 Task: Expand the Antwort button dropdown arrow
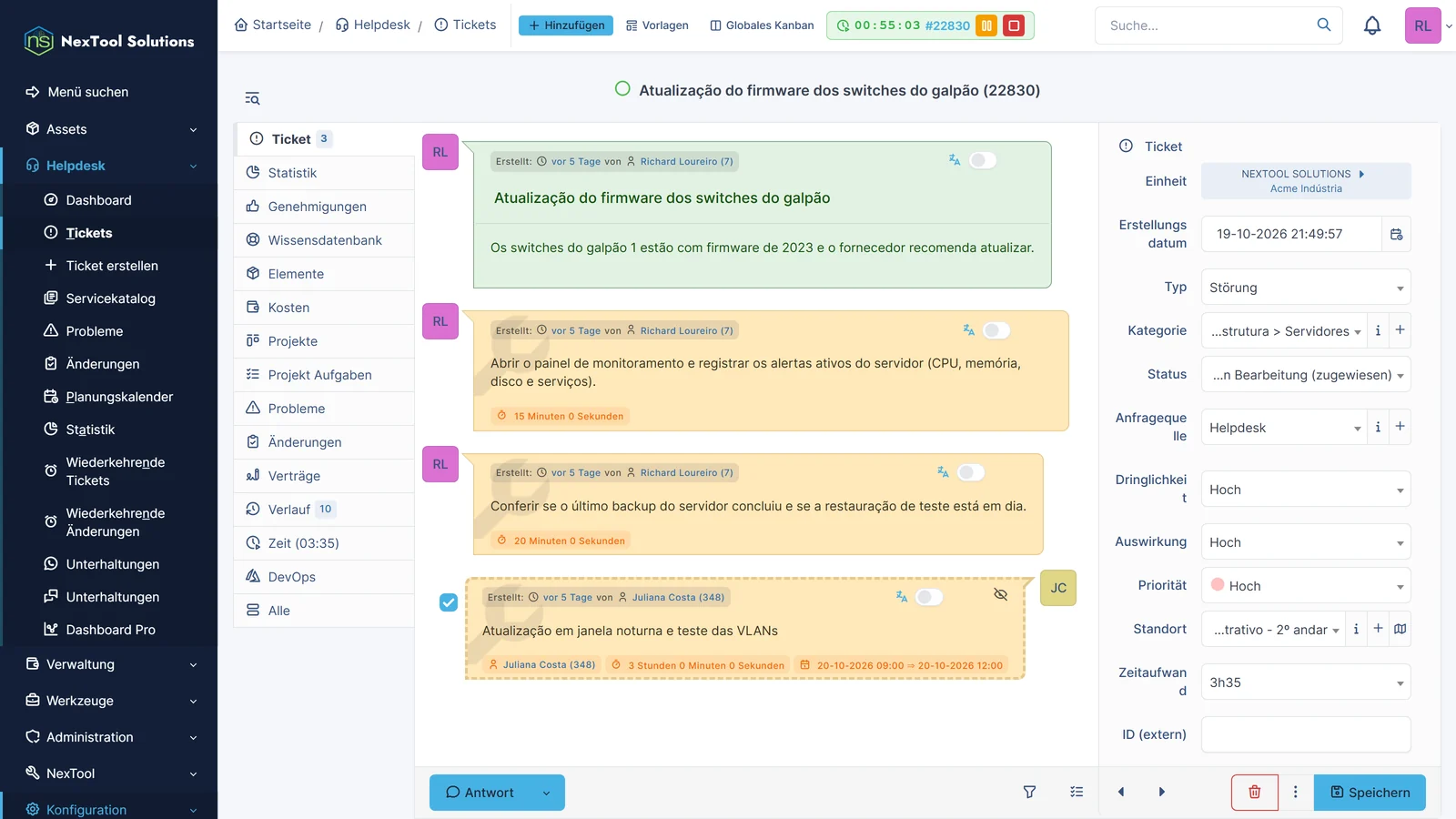point(546,793)
